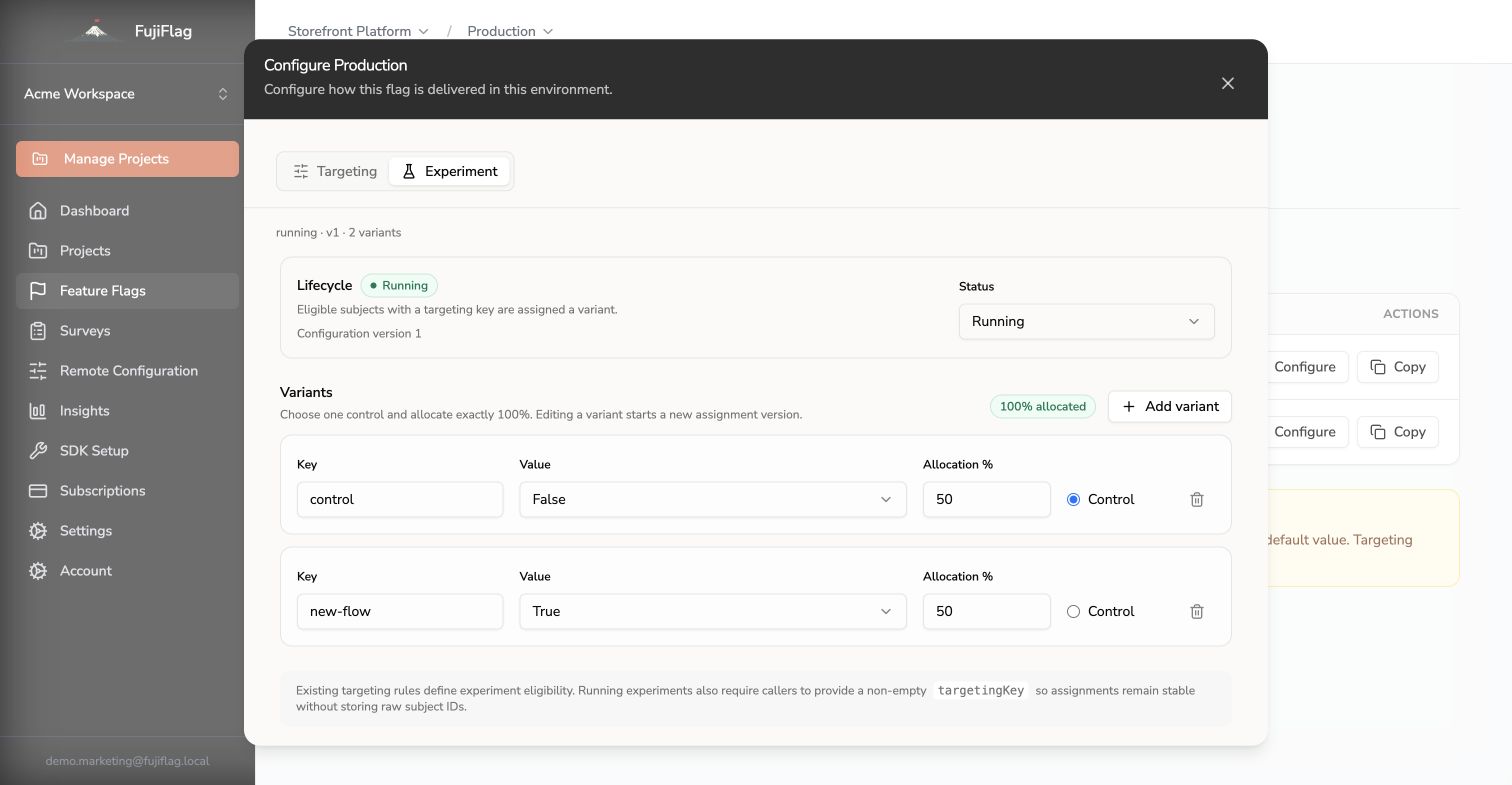Image resolution: width=1512 pixels, height=785 pixels.
Task: Click demo.marketing@fujiflag.local account email
Action: 127,761
